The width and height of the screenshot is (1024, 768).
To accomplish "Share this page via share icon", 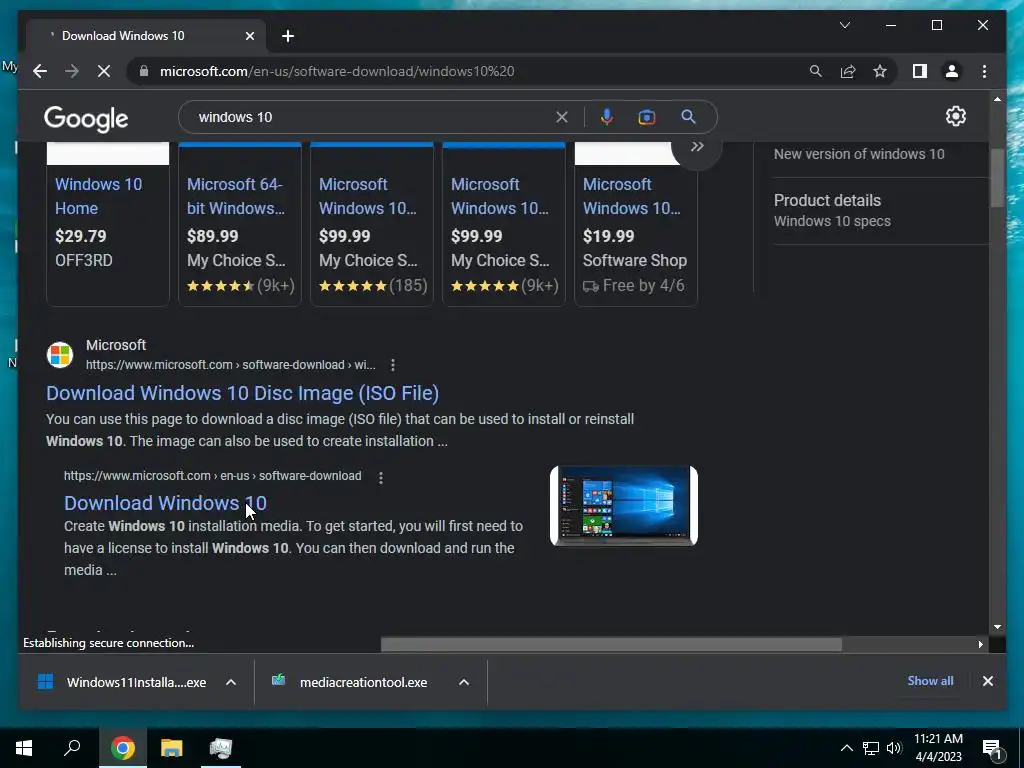I will coord(848,71).
